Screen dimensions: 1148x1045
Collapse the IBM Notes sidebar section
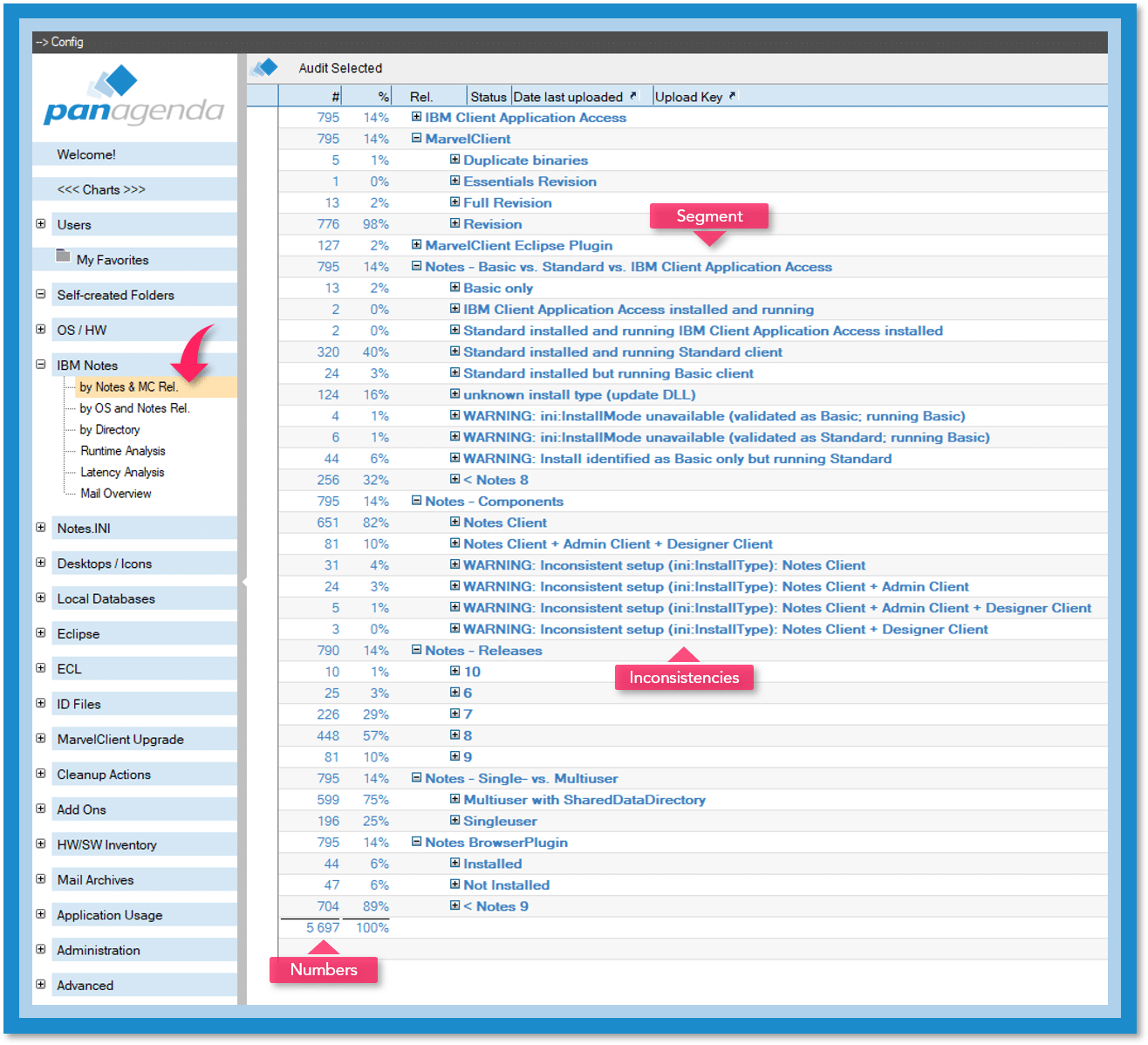(x=41, y=365)
